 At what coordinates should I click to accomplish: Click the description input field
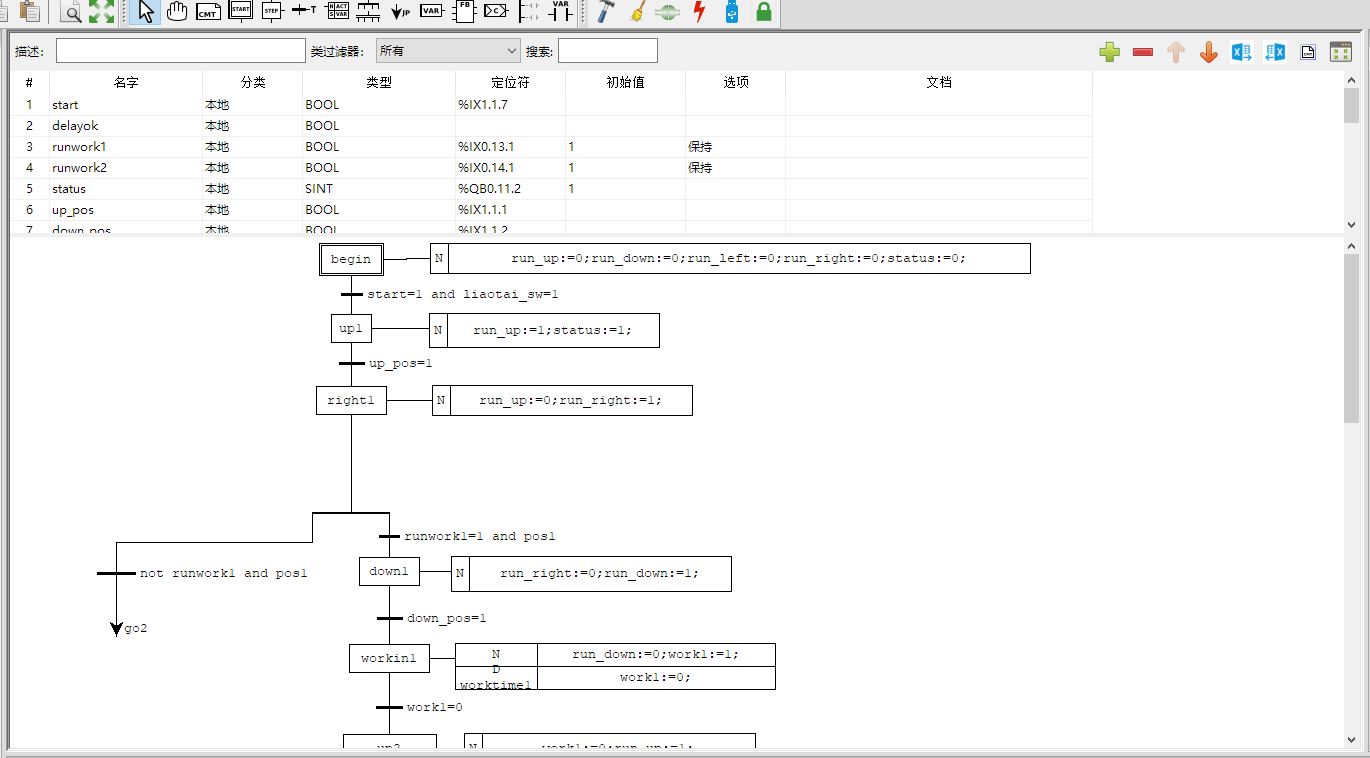[180, 51]
